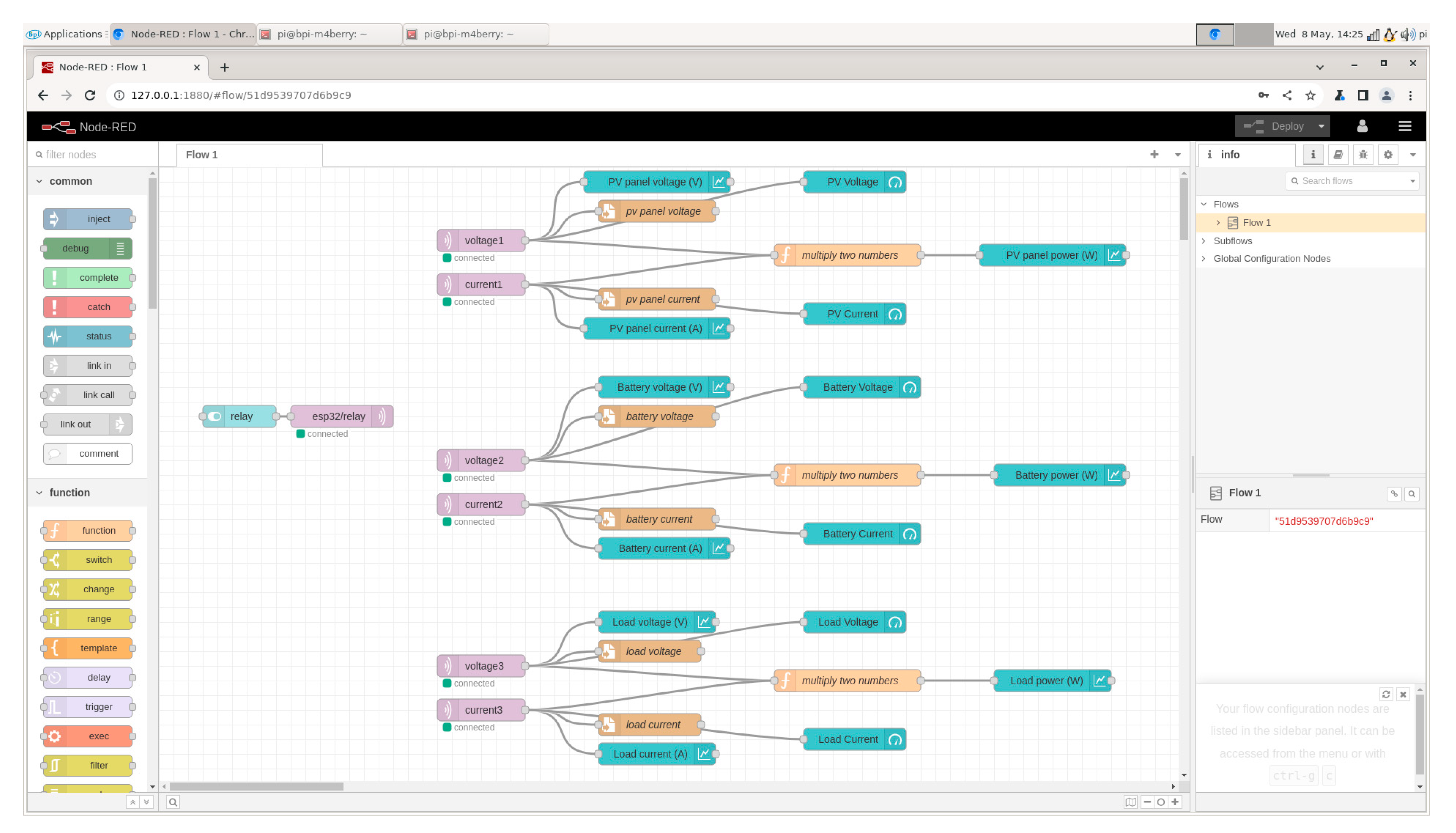Open the Deploy options dropdown arrow
This screenshot has height=833, width=1456.
tap(1321, 126)
